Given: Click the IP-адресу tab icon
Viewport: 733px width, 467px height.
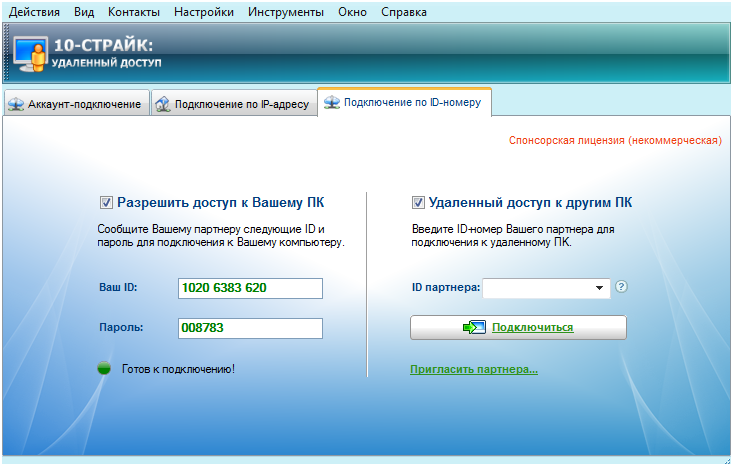Looking at the screenshot, I should [163, 104].
